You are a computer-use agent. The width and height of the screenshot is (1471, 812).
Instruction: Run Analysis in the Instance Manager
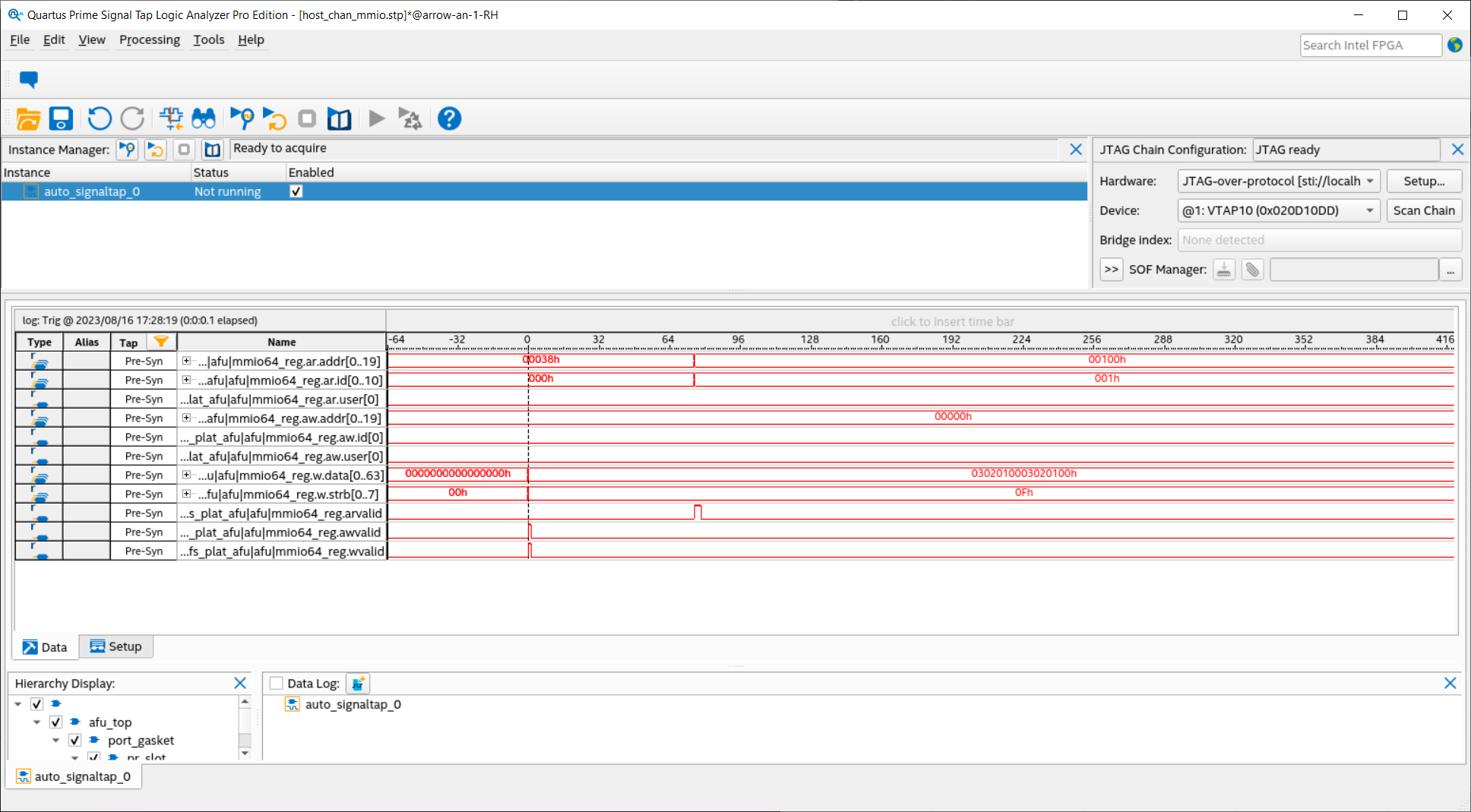click(127, 150)
